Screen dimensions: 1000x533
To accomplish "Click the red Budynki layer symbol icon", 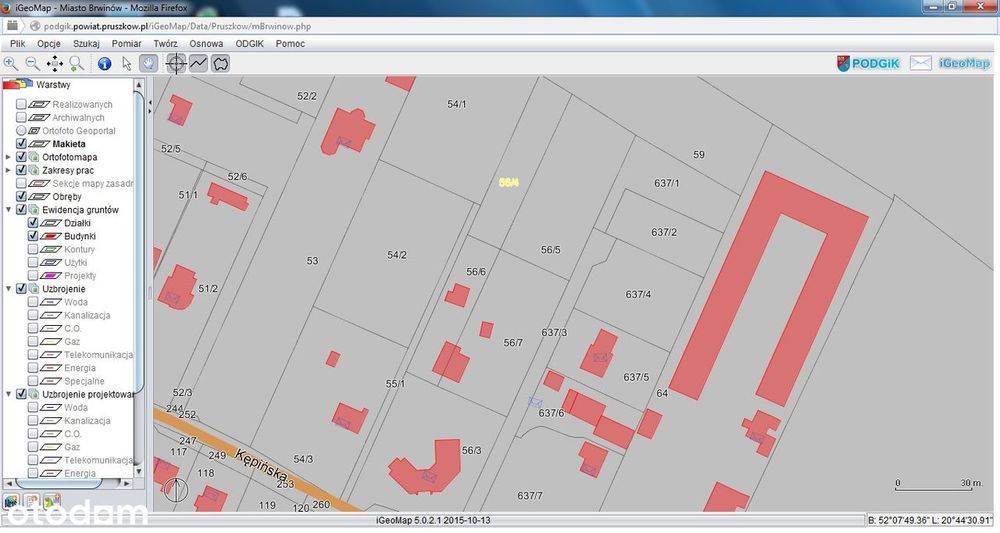I will (51, 236).
